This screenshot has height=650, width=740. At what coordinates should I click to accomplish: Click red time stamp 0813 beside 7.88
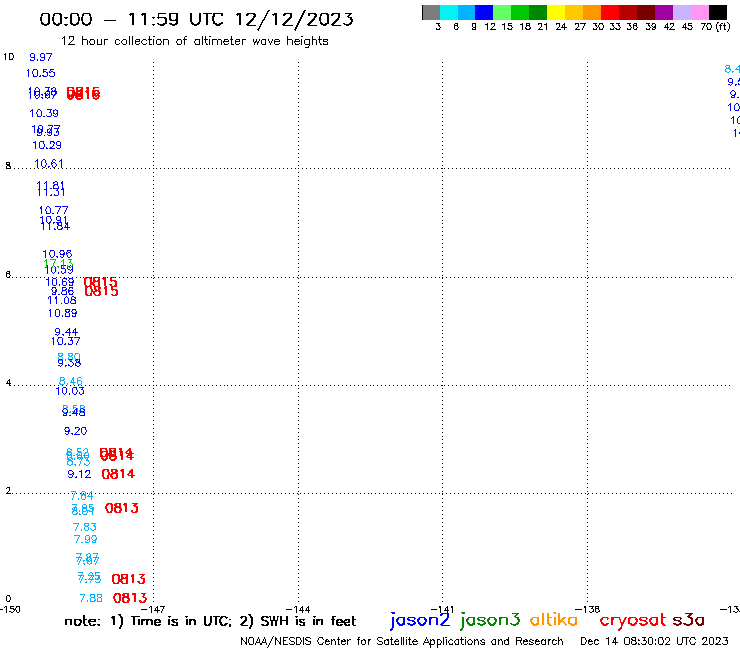click(130, 598)
